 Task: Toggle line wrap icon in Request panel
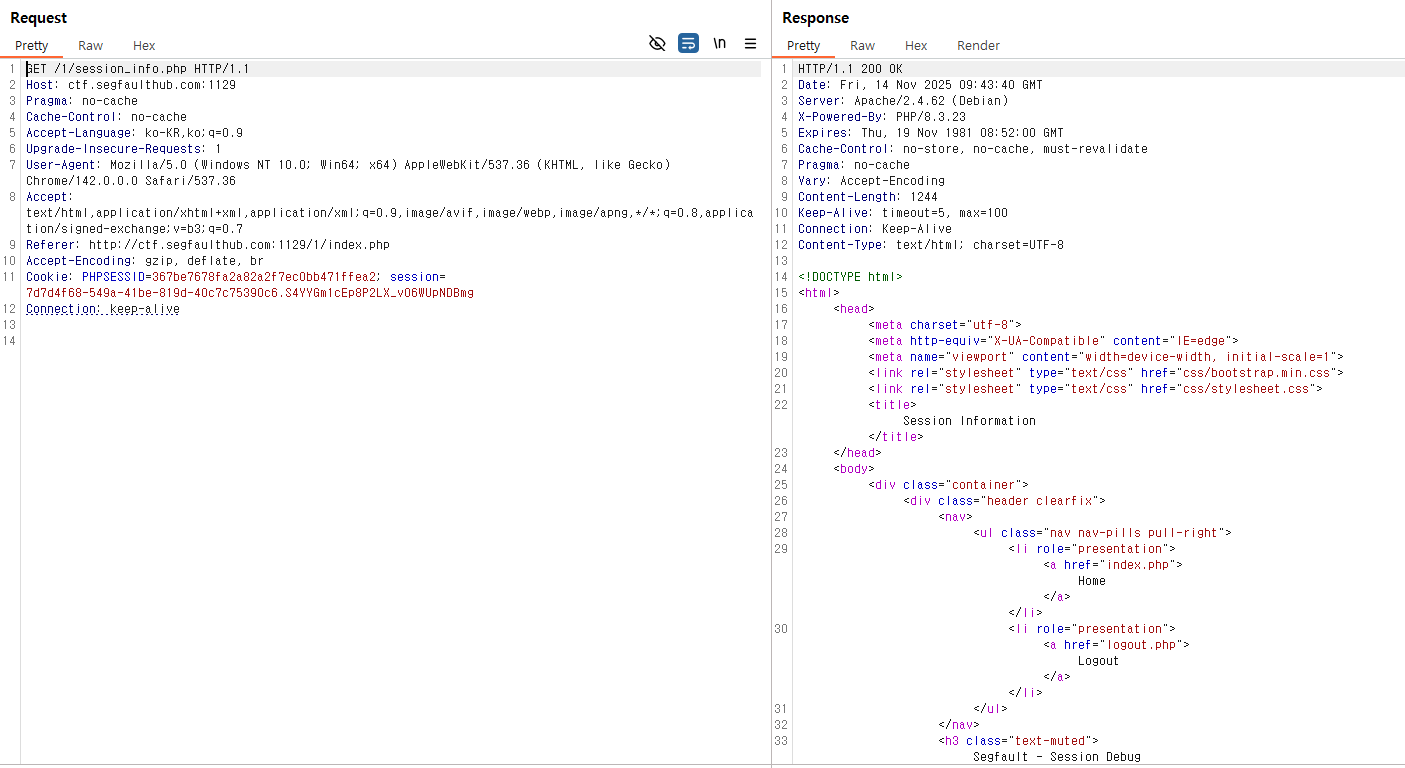click(688, 43)
